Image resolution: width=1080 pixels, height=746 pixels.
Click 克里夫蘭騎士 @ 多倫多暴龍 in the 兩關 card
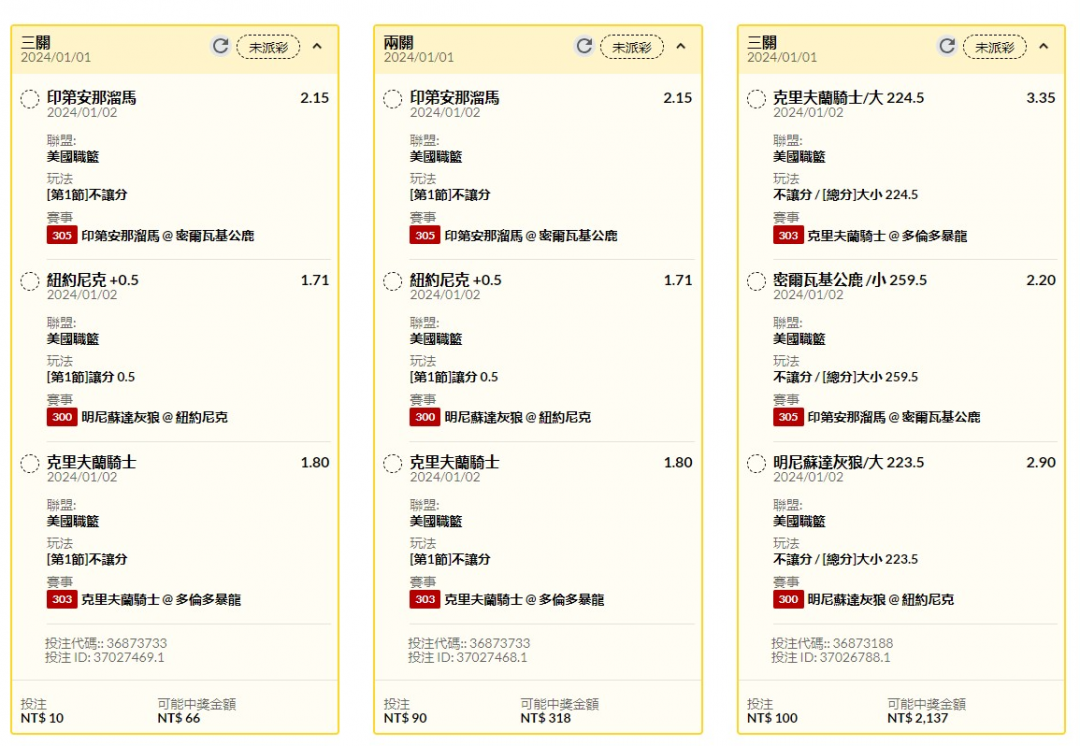524,600
